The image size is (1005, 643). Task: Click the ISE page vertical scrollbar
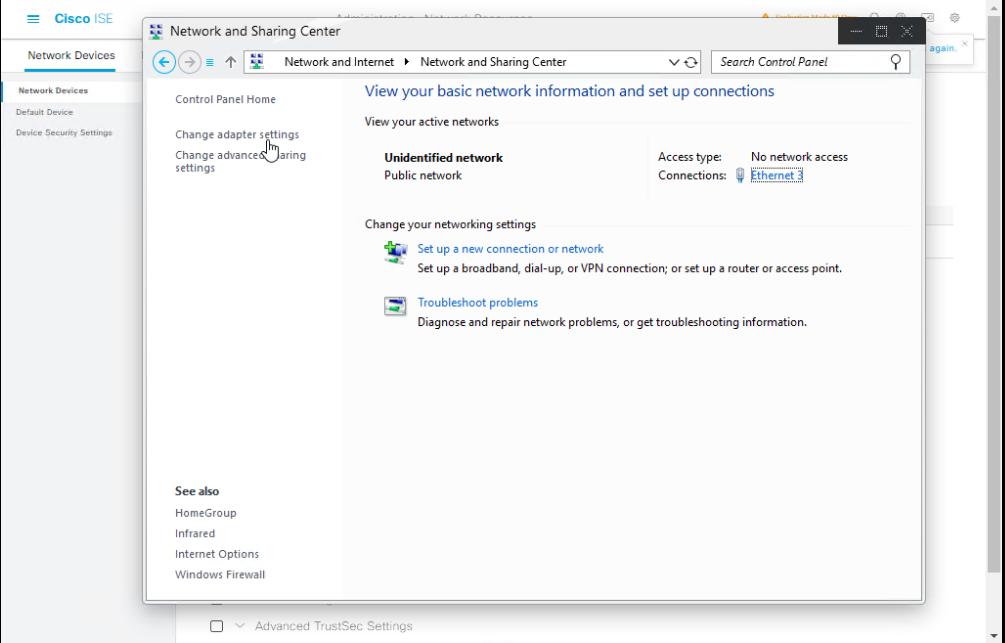coord(995,295)
